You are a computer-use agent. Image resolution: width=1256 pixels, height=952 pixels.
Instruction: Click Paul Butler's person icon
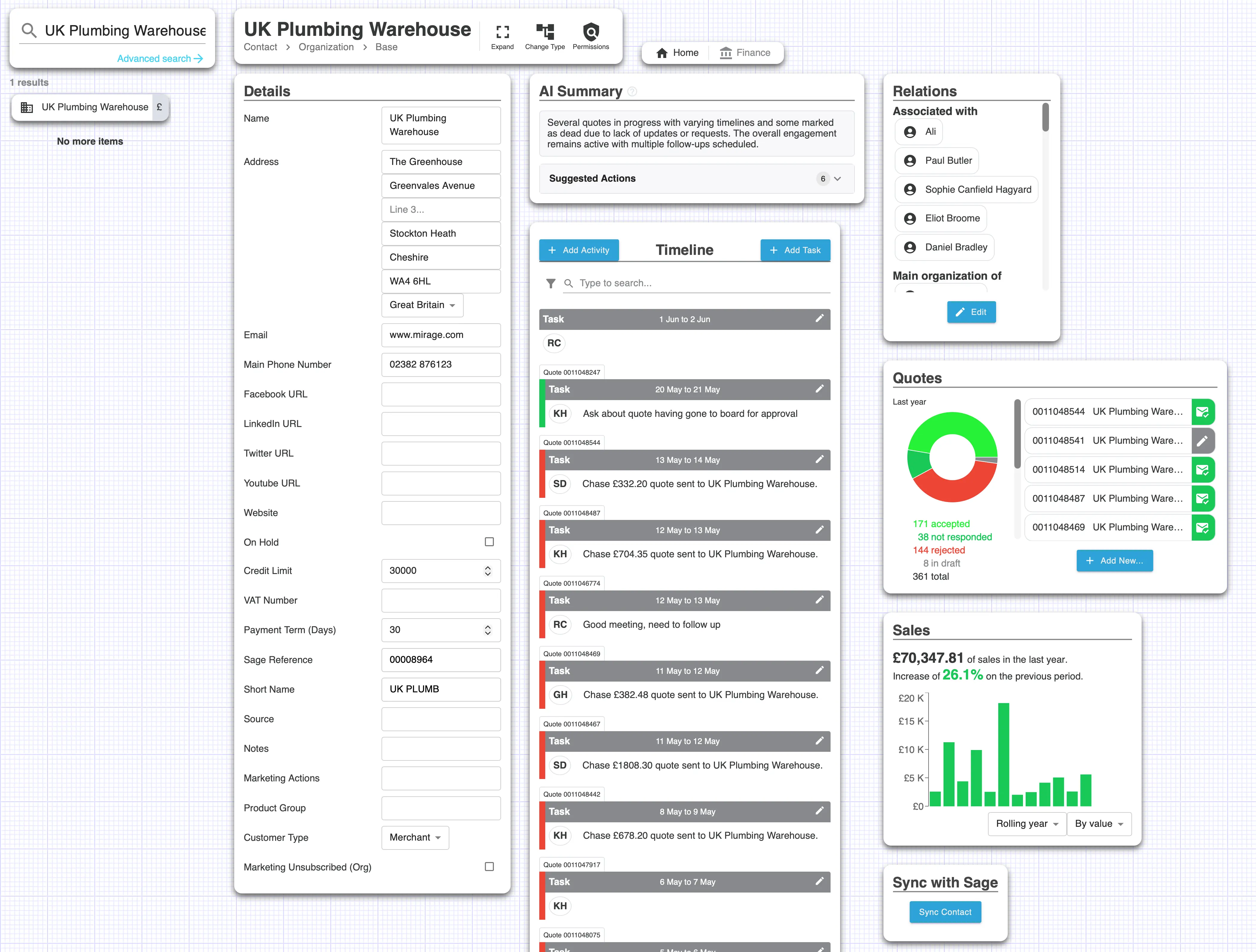(x=910, y=161)
